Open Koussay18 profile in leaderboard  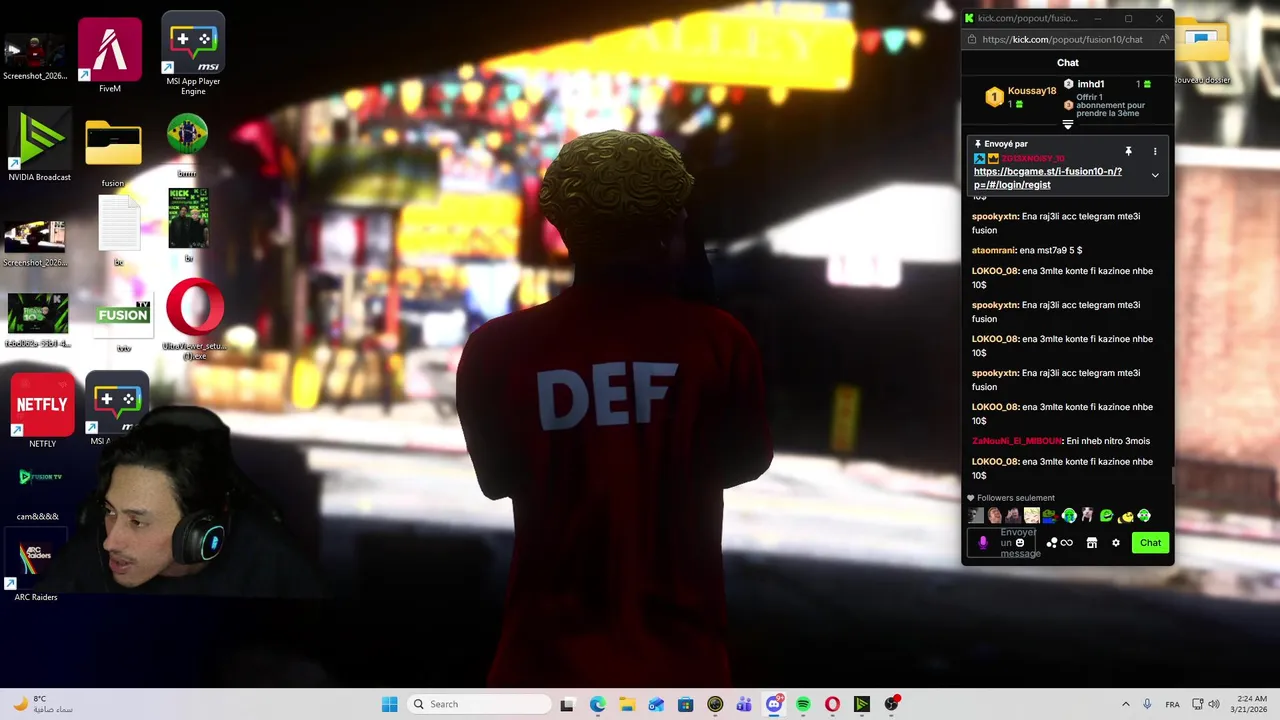click(x=1032, y=91)
